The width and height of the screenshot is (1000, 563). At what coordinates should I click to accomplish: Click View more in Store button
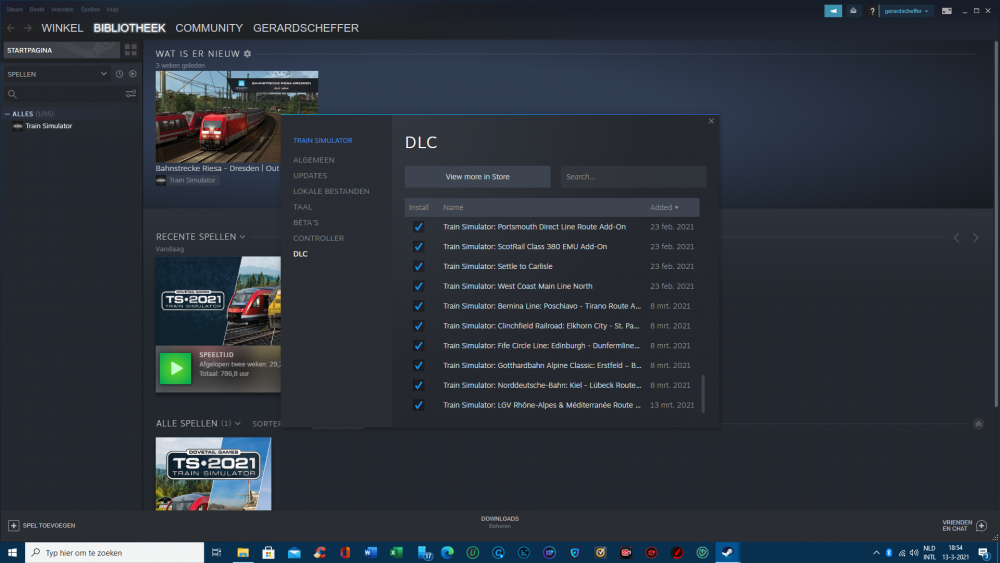pos(477,177)
